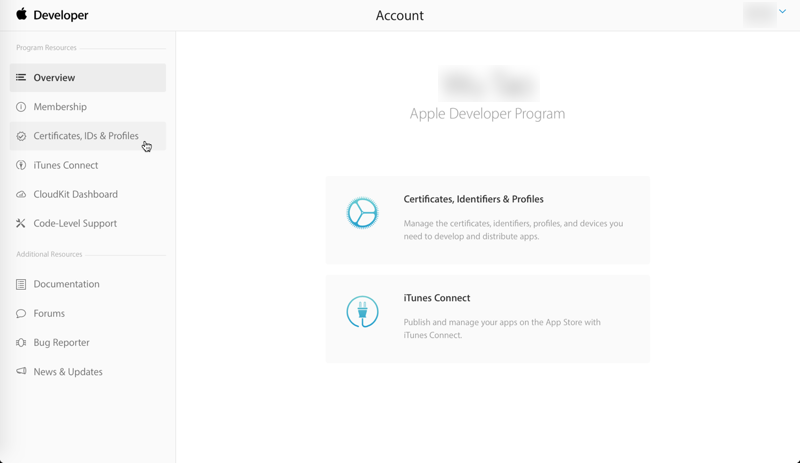The width and height of the screenshot is (800, 463).
Task: Click the blurred account name in header
Action: point(760,14)
